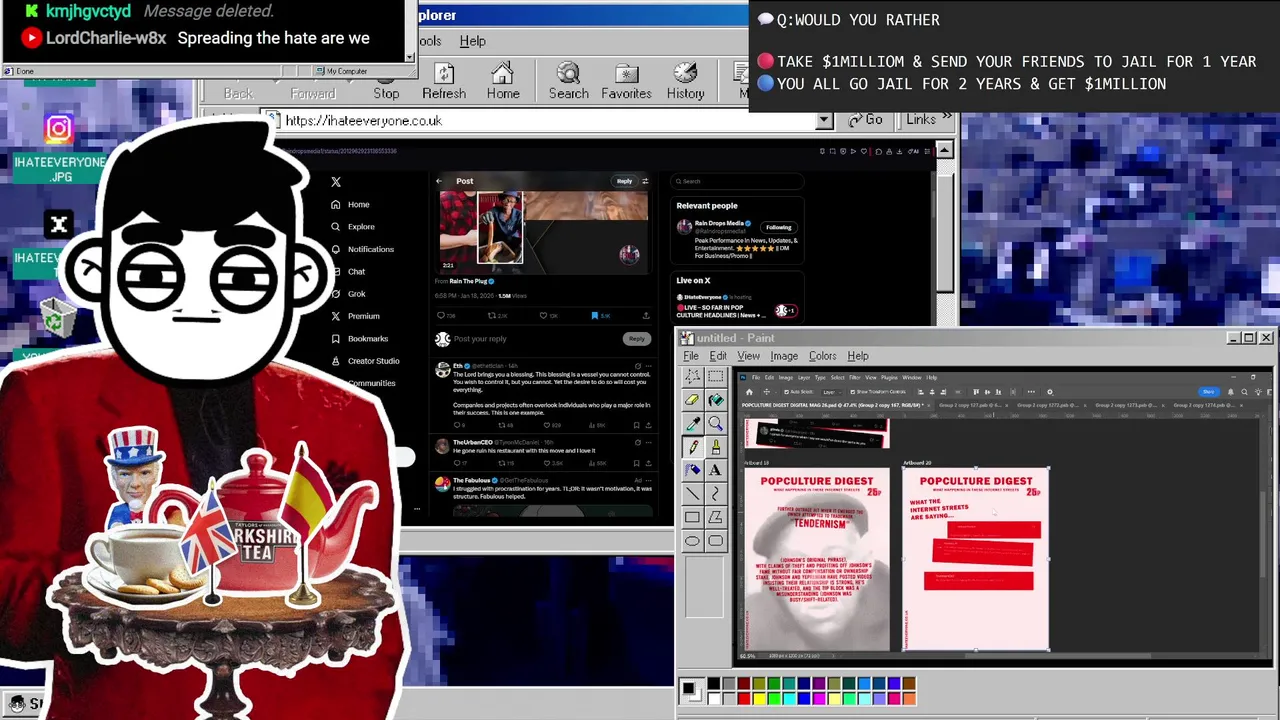Click the Reply button beside Post your reply
This screenshot has width=1280, height=720.
pos(636,339)
